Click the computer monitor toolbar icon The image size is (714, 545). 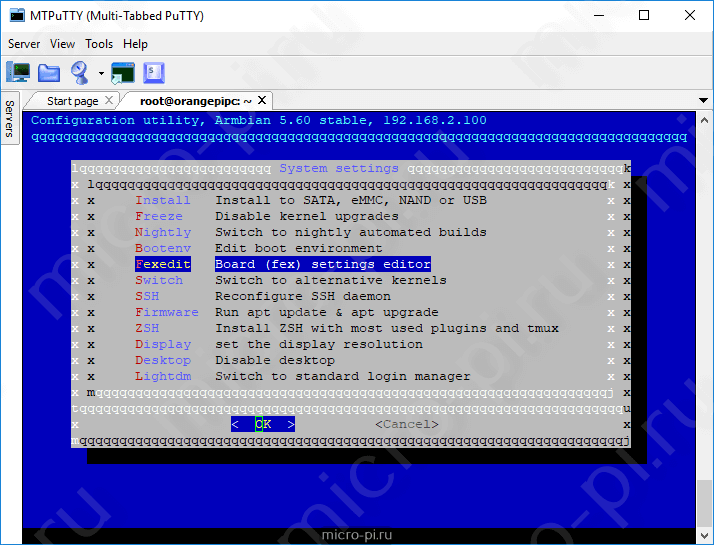[x=18, y=73]
